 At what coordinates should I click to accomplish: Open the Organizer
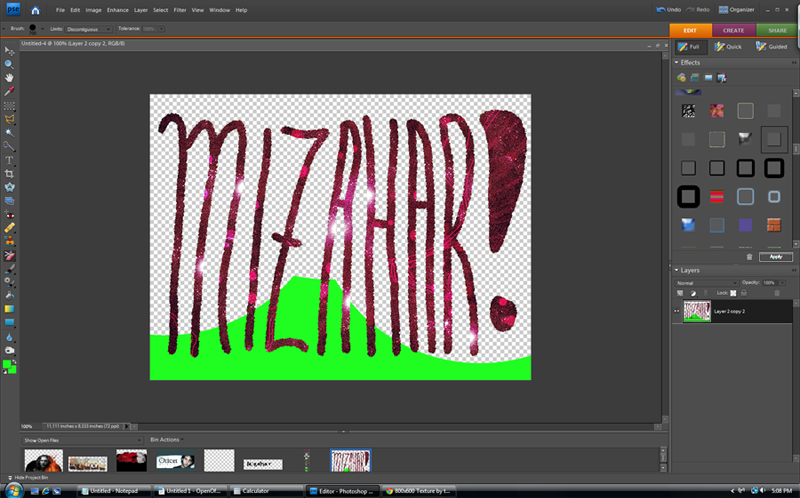(x=737, y=10)
